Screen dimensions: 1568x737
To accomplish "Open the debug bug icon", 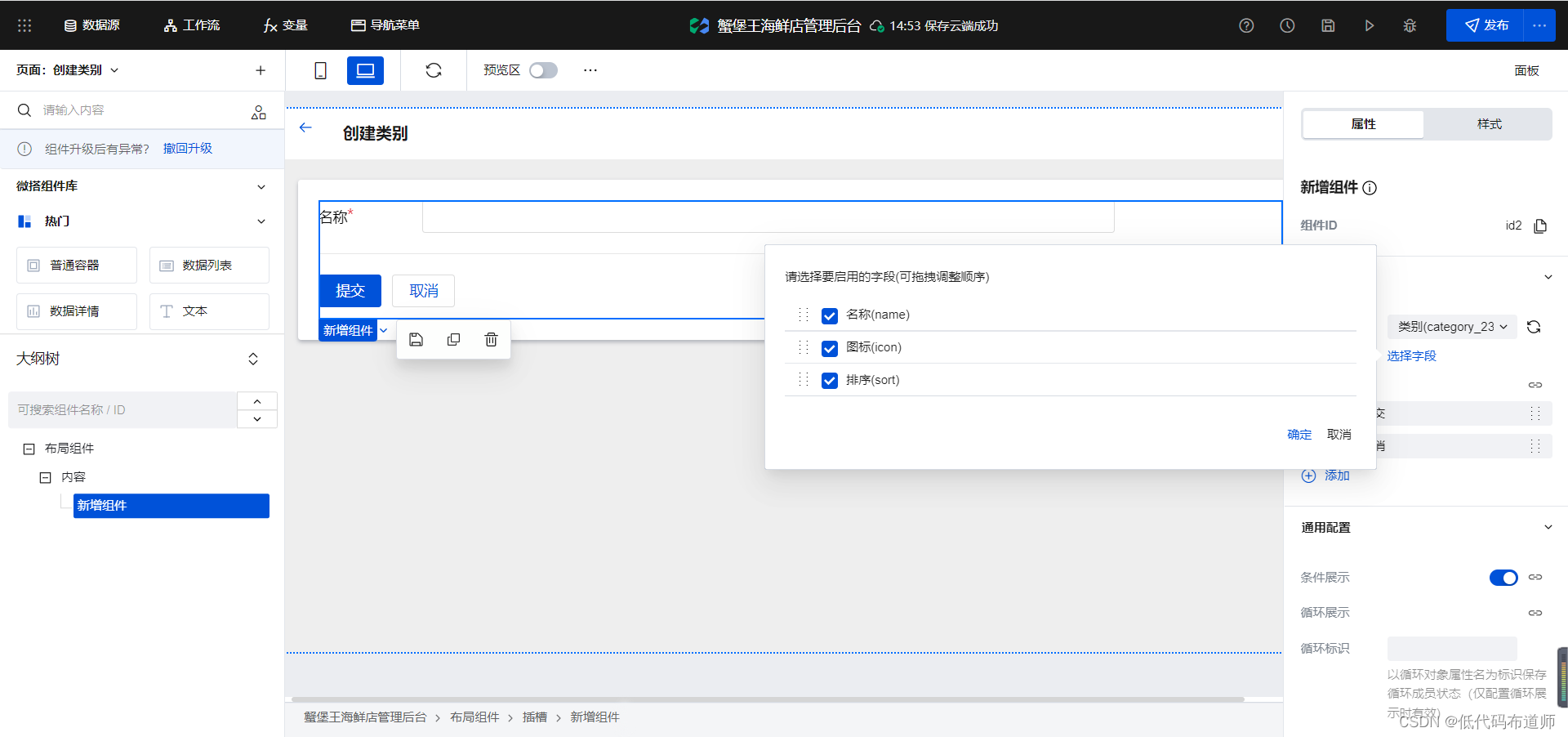I will 1410,25.
